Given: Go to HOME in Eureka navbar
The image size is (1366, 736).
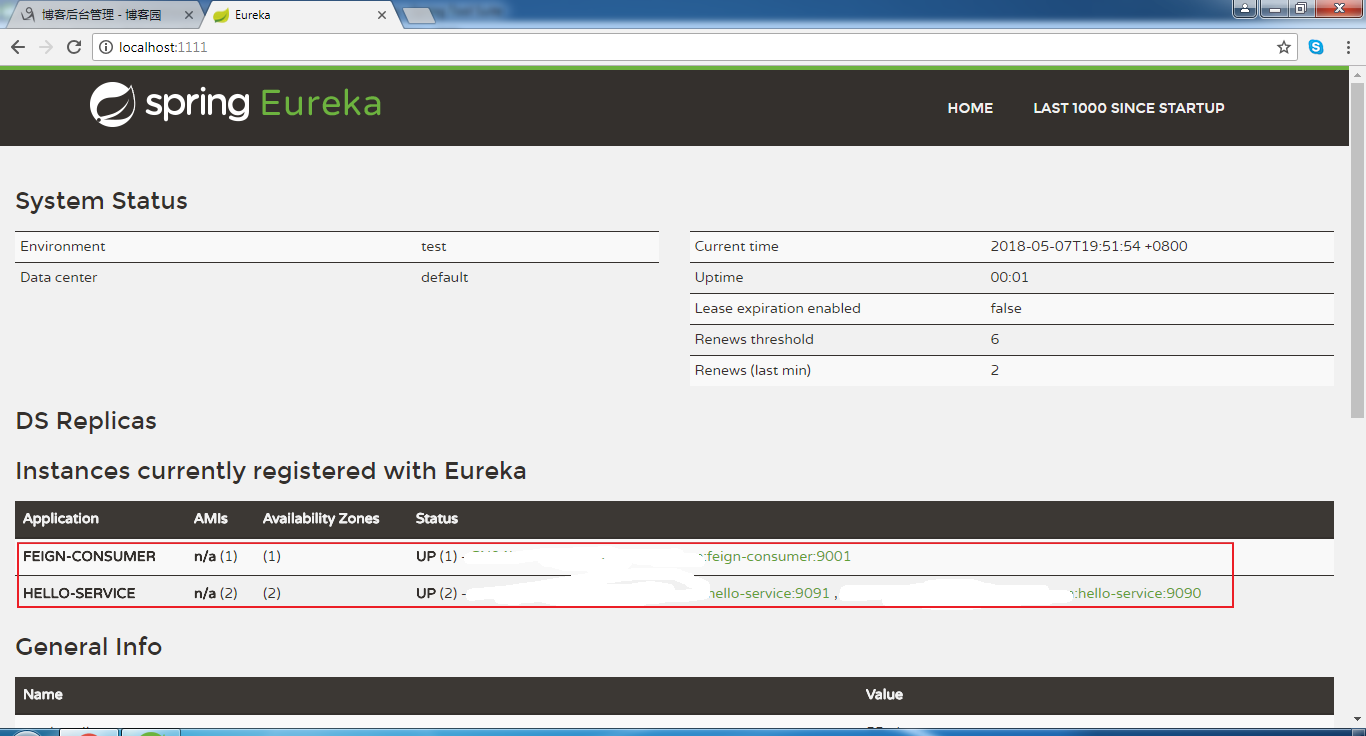Looking at the screenshot, I should pos(970,108).
